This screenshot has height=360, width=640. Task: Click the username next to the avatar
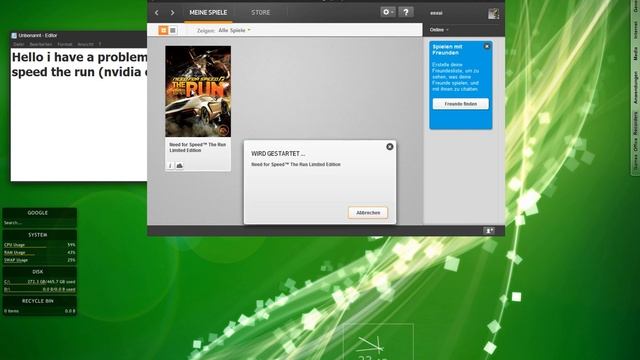436,13
